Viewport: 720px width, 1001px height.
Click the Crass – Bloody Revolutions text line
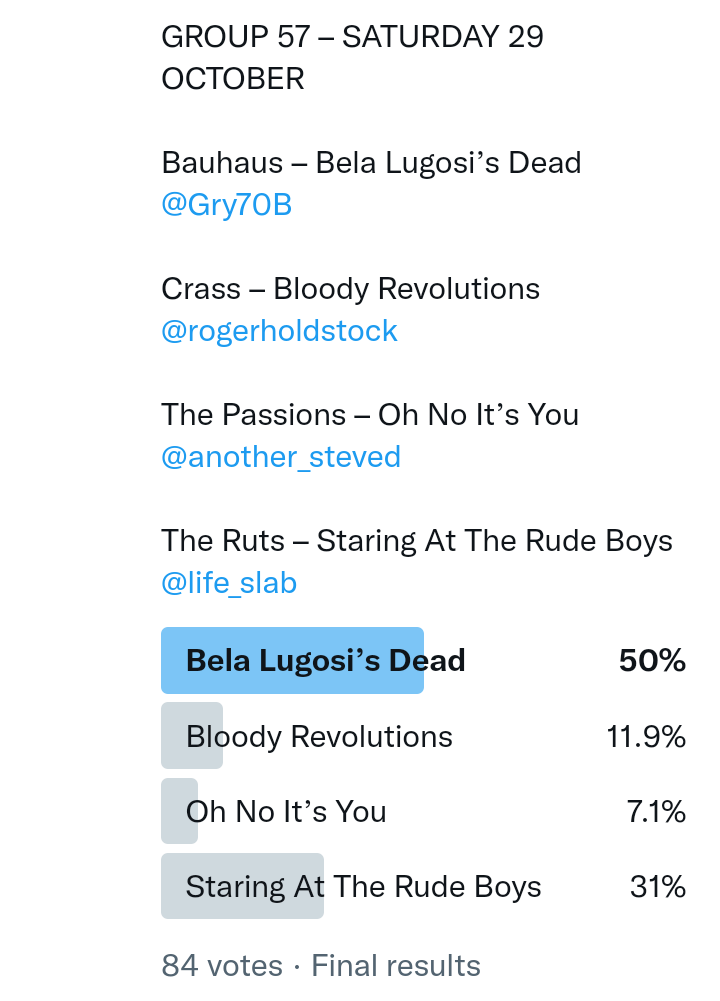pos(350,289)
